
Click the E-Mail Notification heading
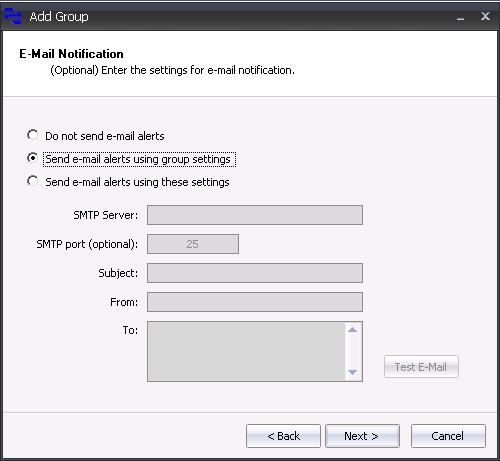[71, 54]
